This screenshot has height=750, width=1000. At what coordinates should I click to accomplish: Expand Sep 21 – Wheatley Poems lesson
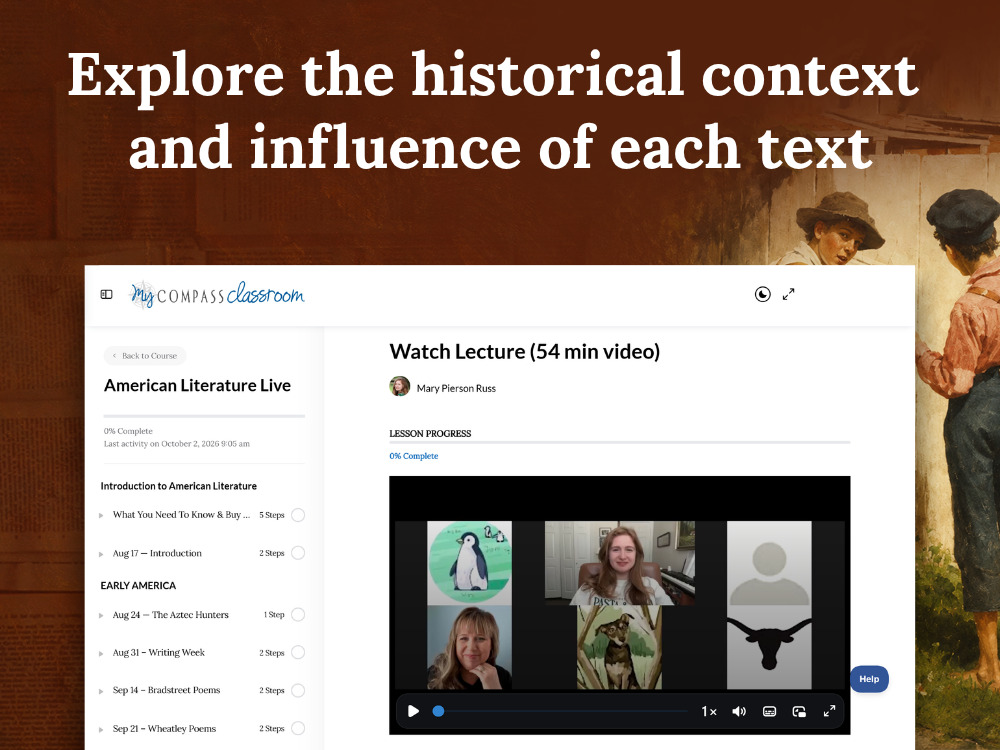[101, 729]
